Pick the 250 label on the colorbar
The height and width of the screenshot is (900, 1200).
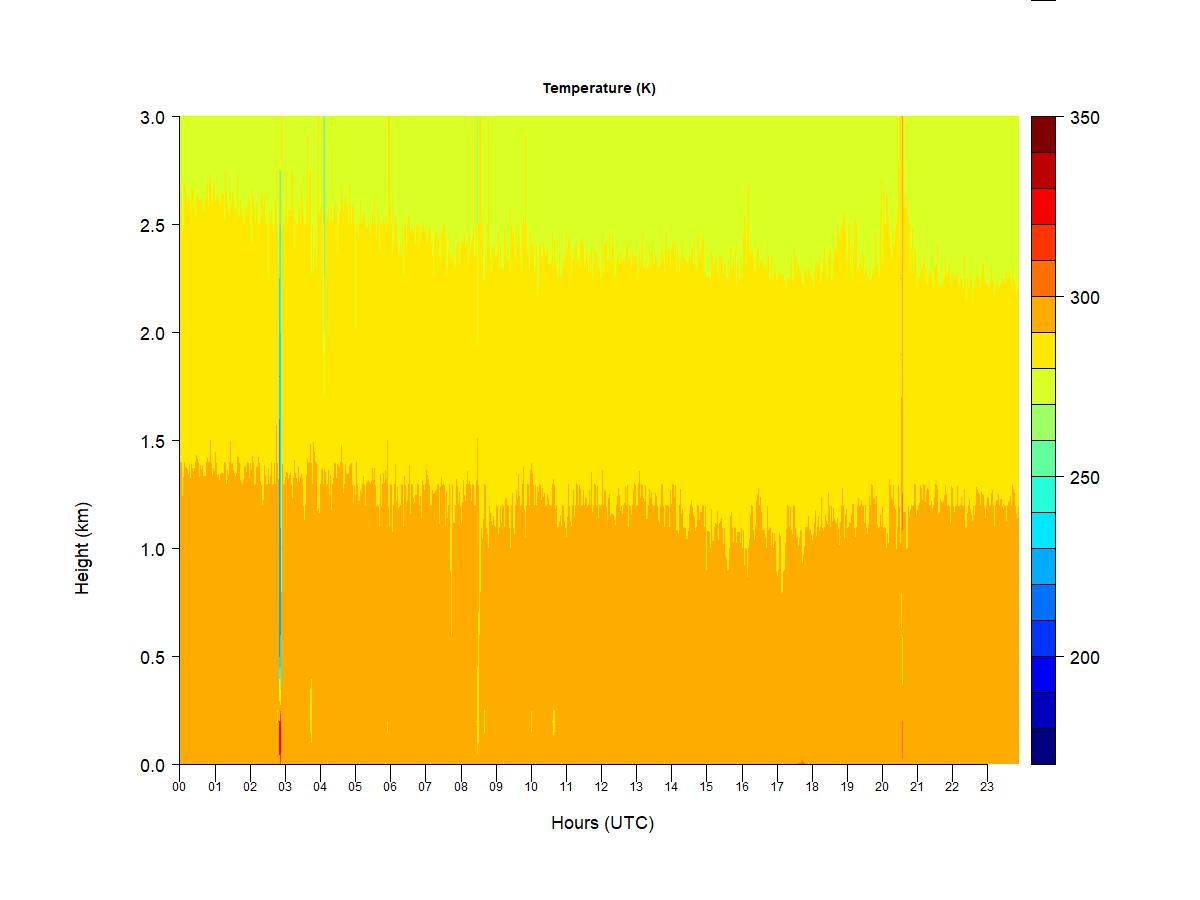click(1085, 478)
